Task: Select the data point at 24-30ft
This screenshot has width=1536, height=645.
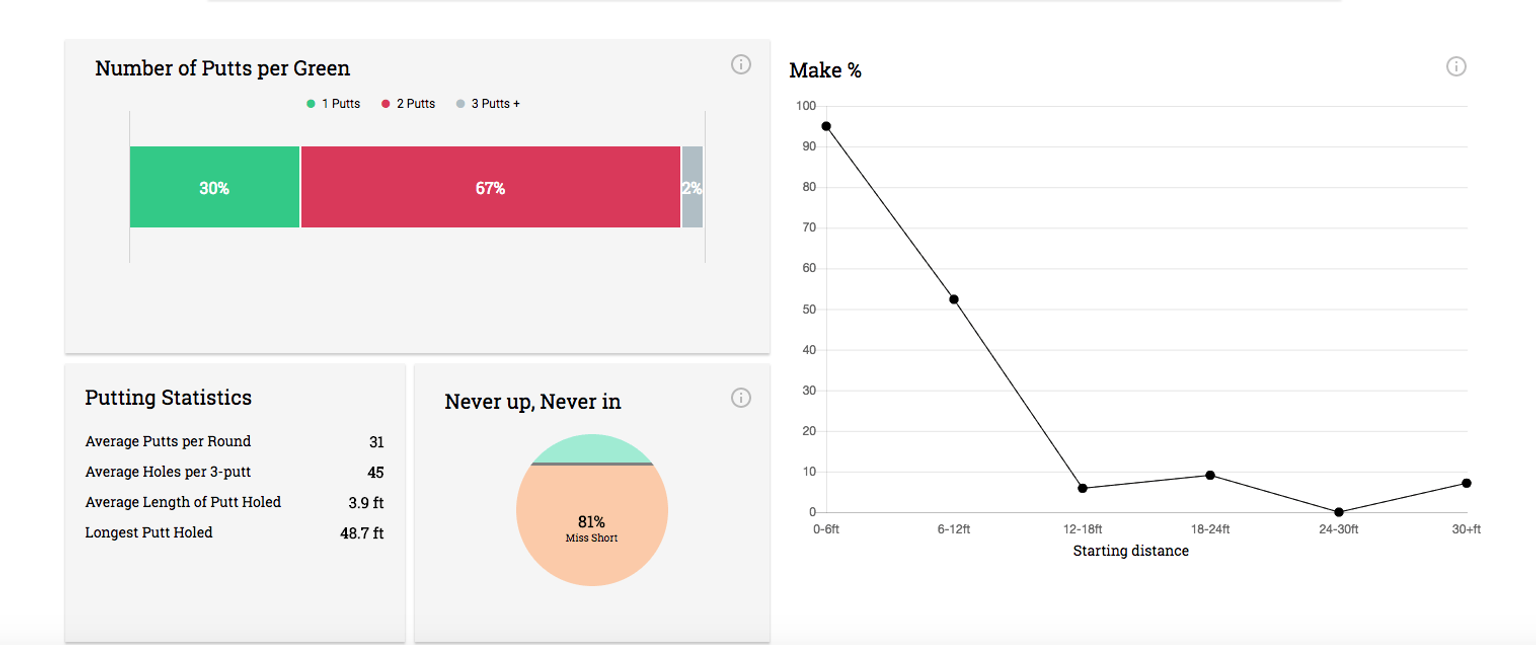Action: 1337,513
